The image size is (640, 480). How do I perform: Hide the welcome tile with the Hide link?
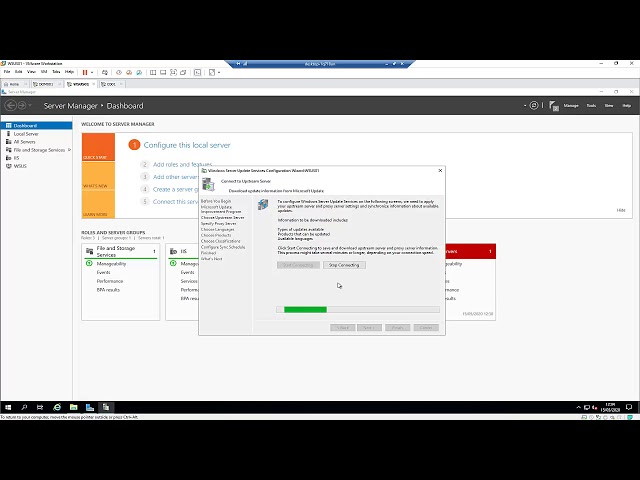[621, 210]
